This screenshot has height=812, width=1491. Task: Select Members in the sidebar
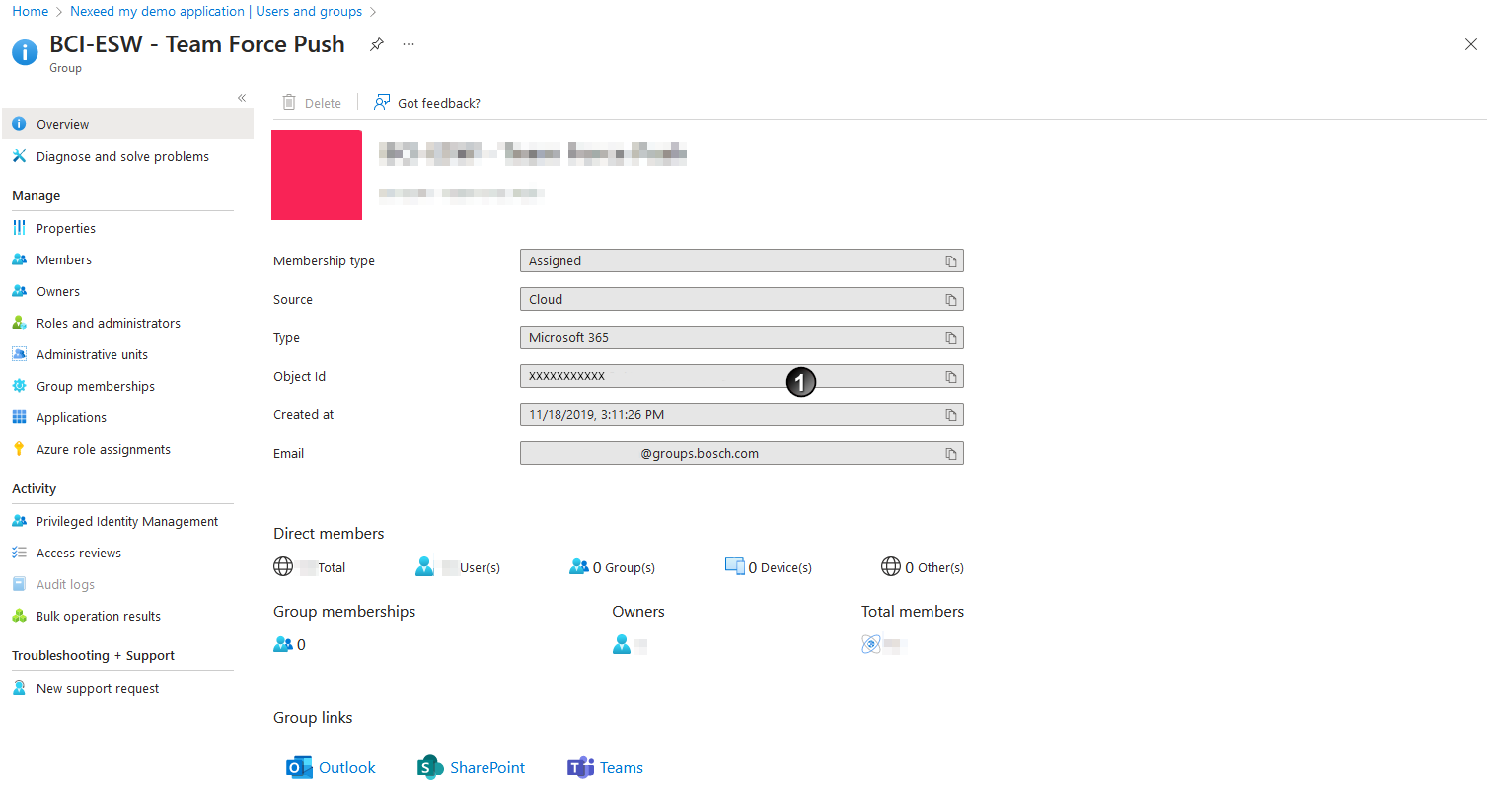(x=65, y=258)
